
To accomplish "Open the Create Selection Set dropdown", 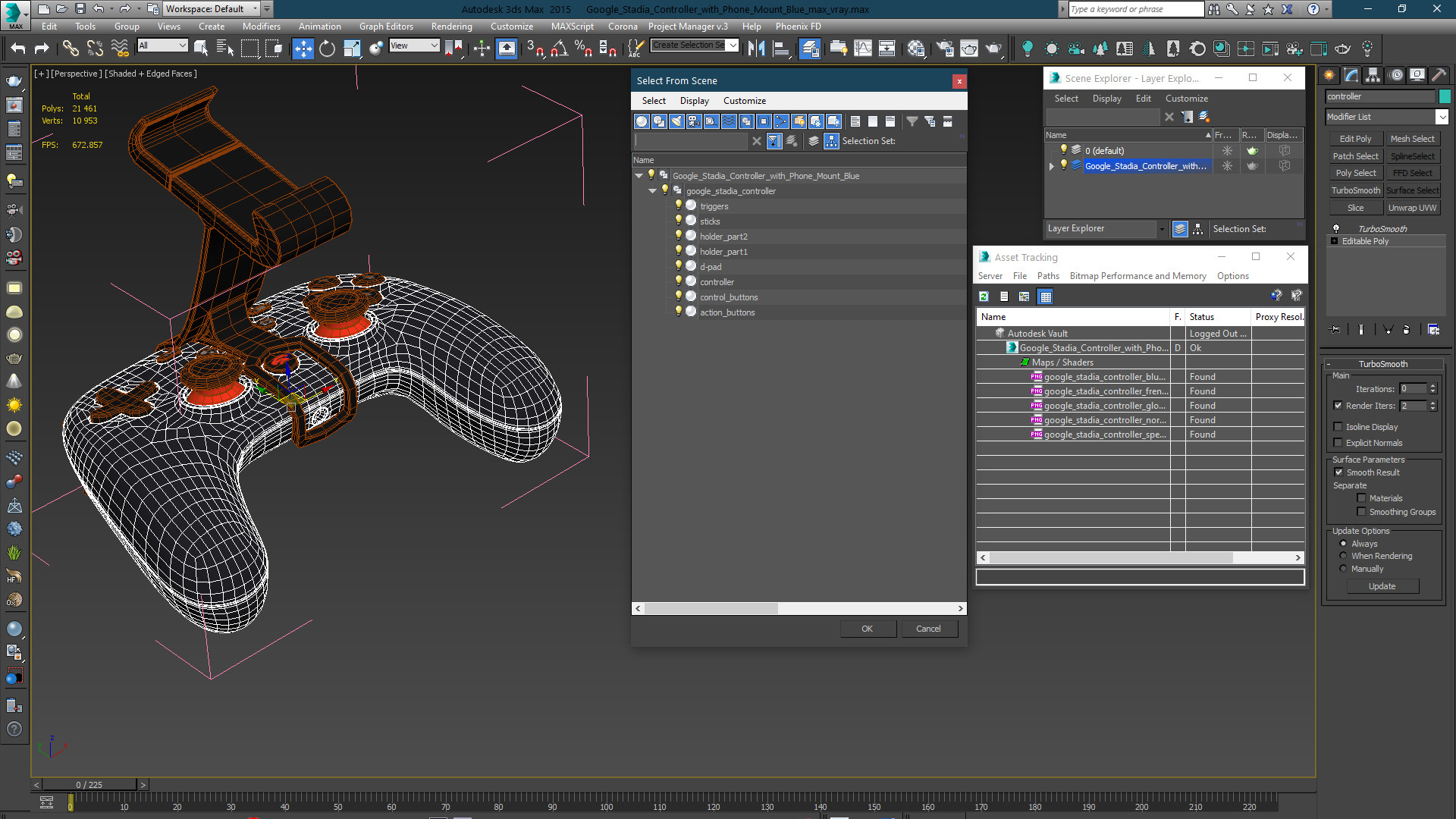I will click(x=733, y=45).
